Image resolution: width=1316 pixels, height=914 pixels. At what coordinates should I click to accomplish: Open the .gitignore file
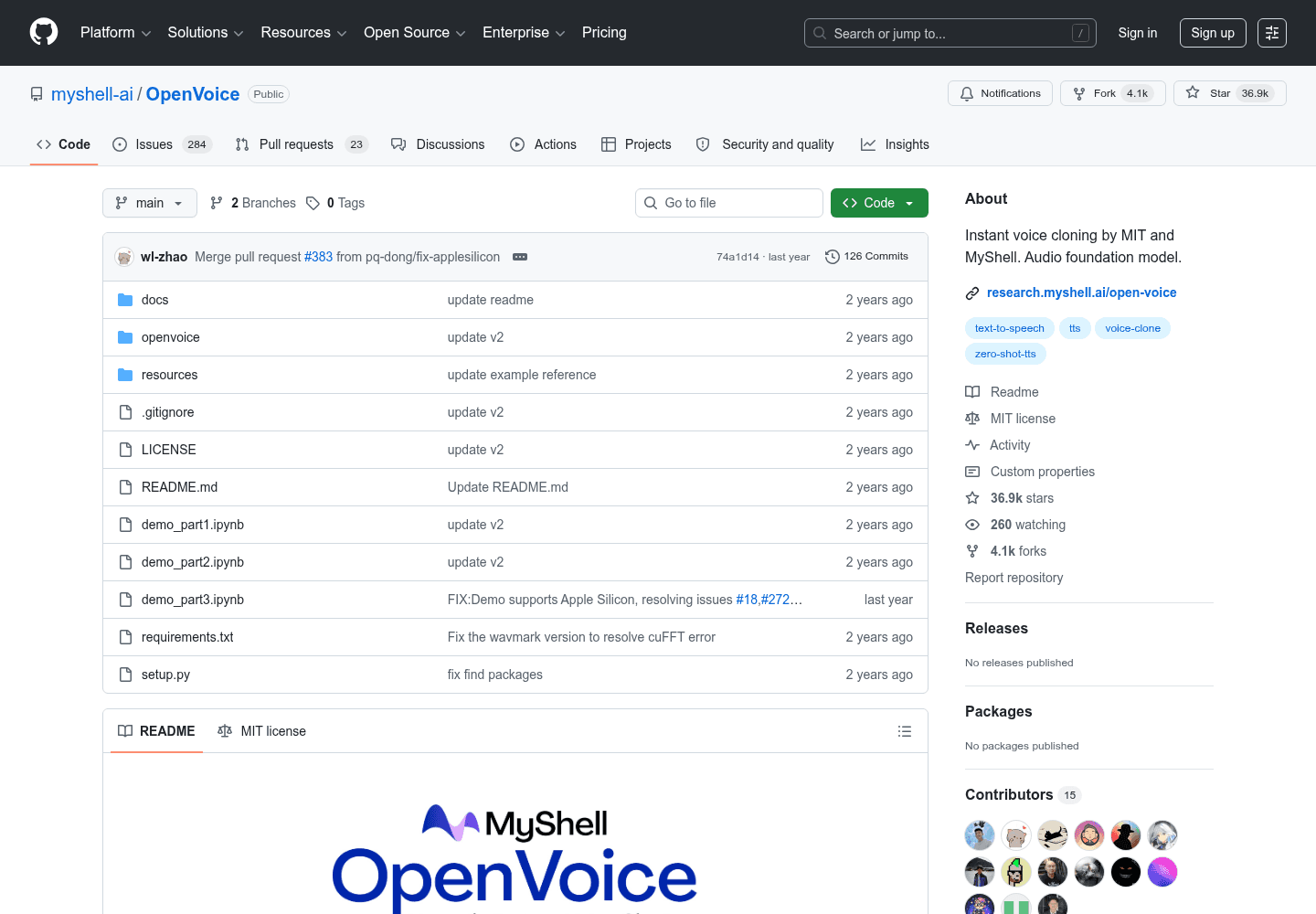[168, 412]
